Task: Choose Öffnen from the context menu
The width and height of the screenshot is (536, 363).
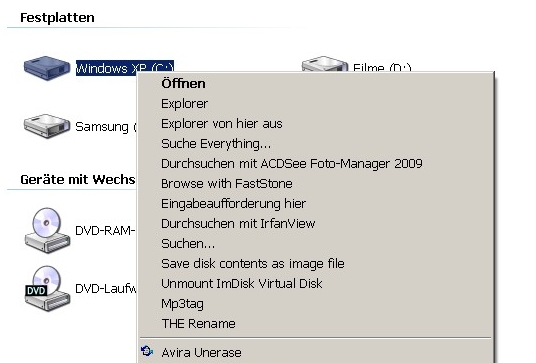Action: click(x=317, y=84)
